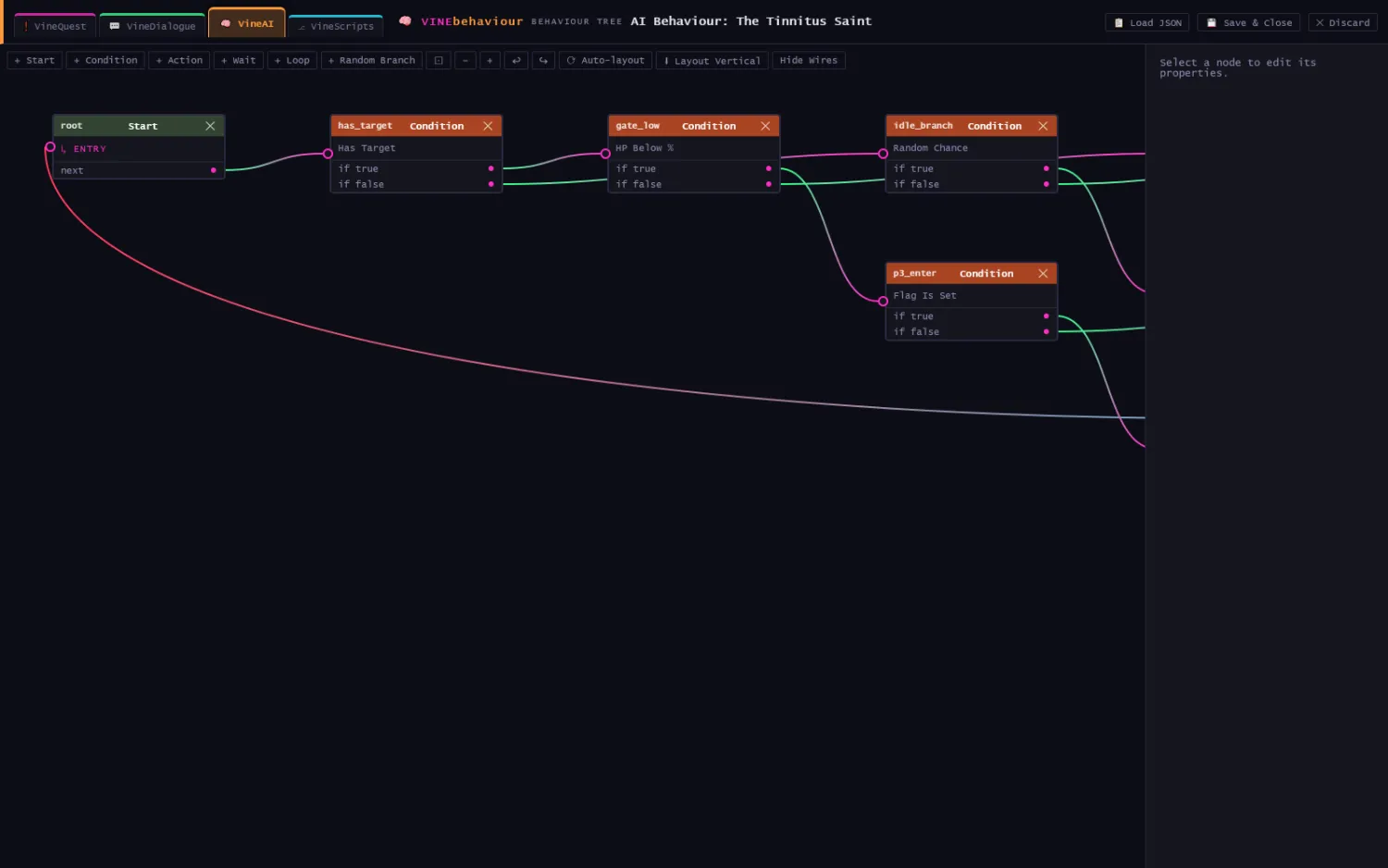1388x868 pixels.
Task: Select the has_target node header
Action: pyautogui.click(x=416, y=126)
